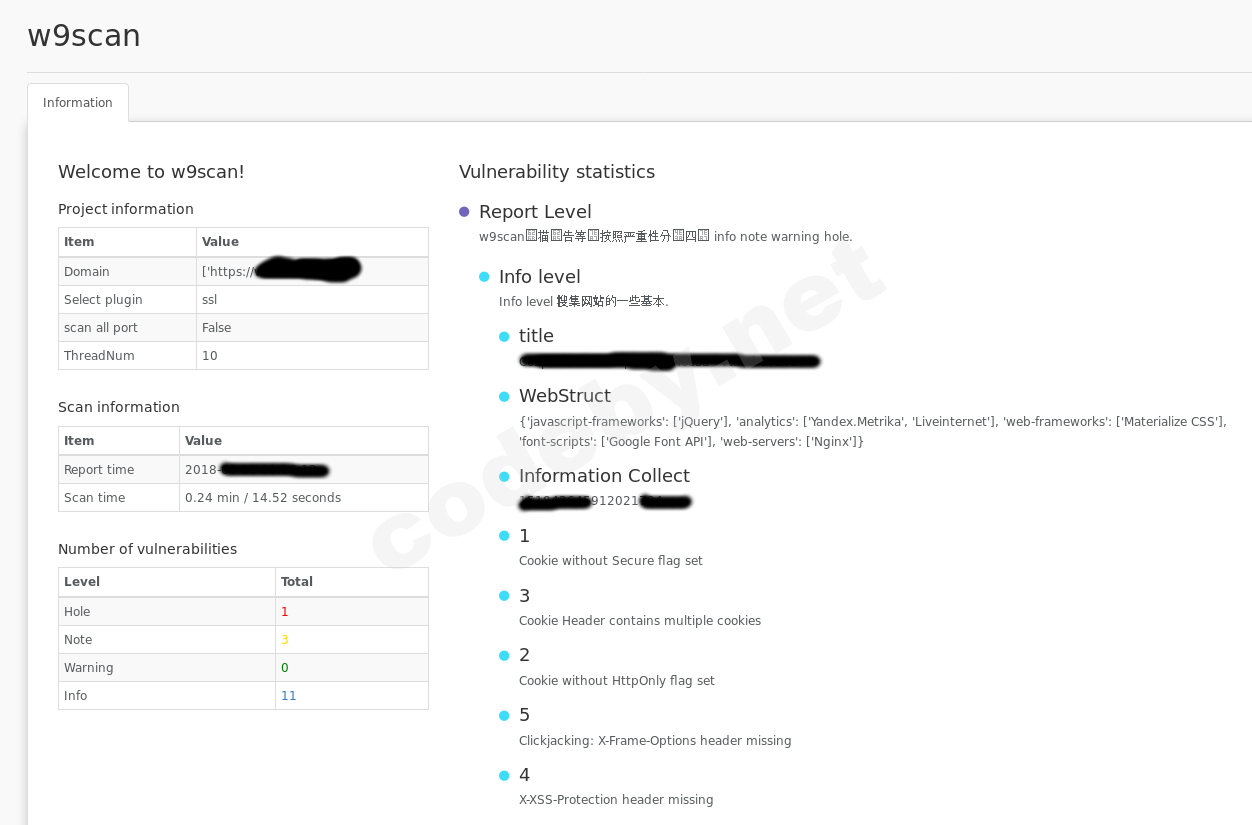Click the 'False' value cell

tap(312, 328)
